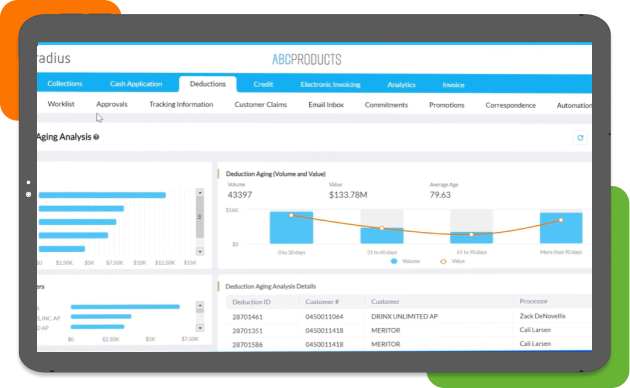Image resolution: width=630 pixels, height=388 pixels.
Task: Click the ABCPRODUCTS logo
Action: [307, 59]
